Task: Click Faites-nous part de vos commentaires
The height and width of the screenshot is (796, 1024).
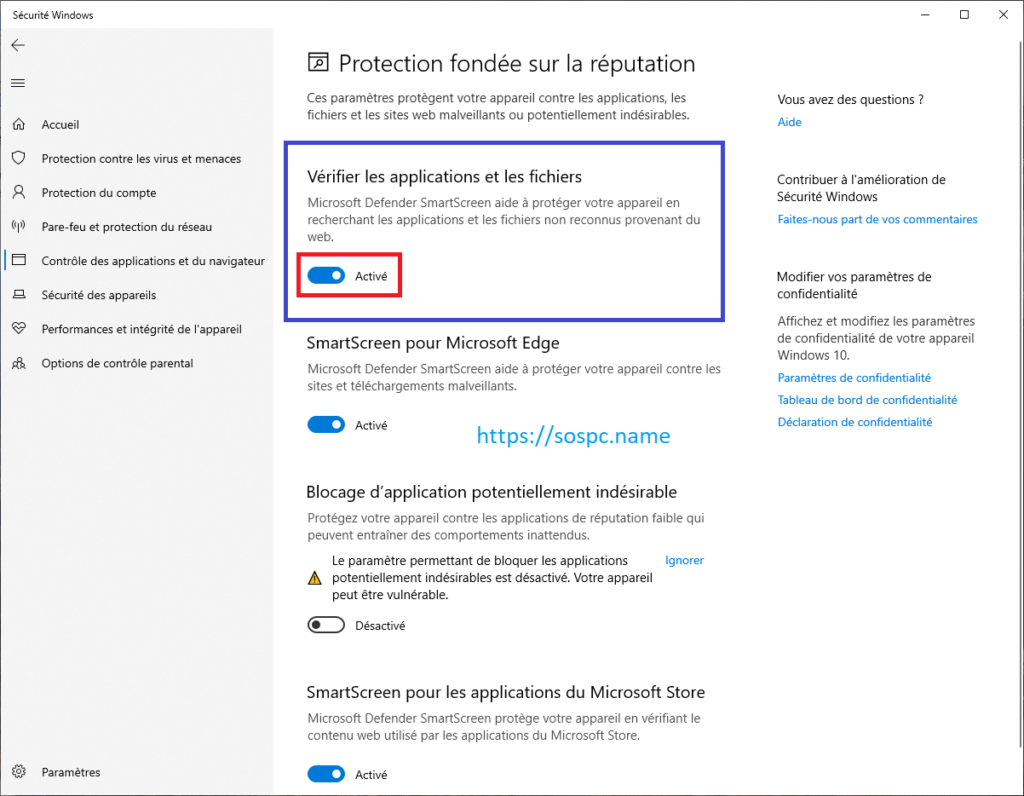Action: click(x=877, y=219)
